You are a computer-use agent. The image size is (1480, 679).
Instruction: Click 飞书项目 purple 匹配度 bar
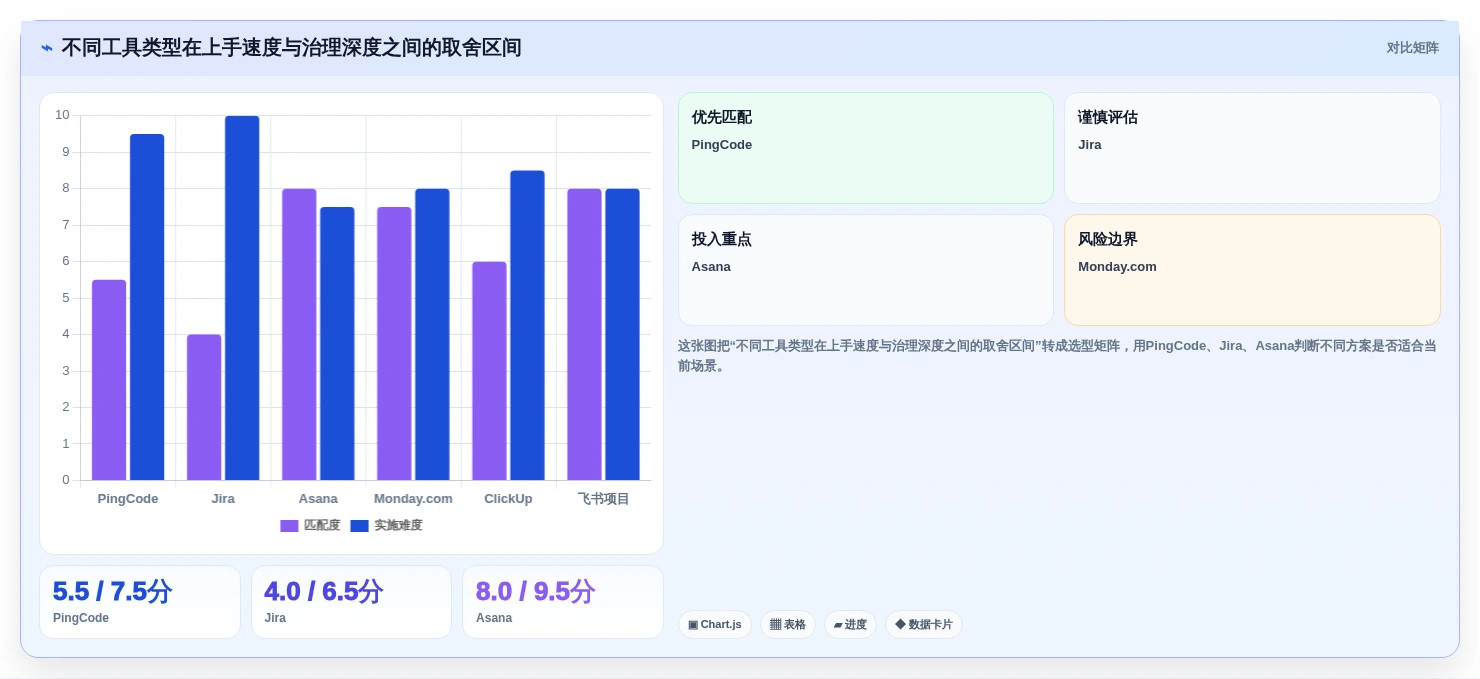tap(584, 334)
